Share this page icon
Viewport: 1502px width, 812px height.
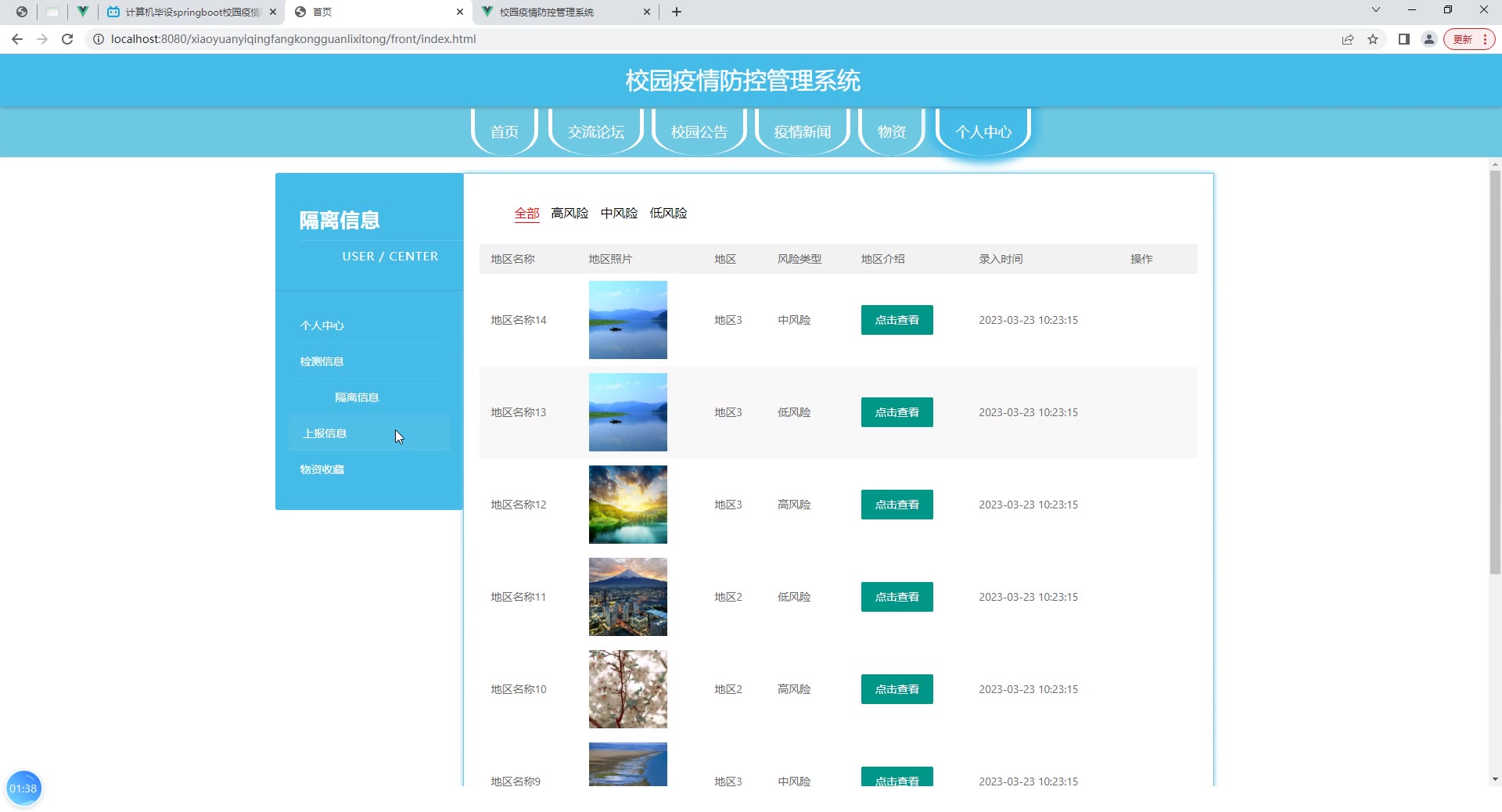tap(1348, 39)
